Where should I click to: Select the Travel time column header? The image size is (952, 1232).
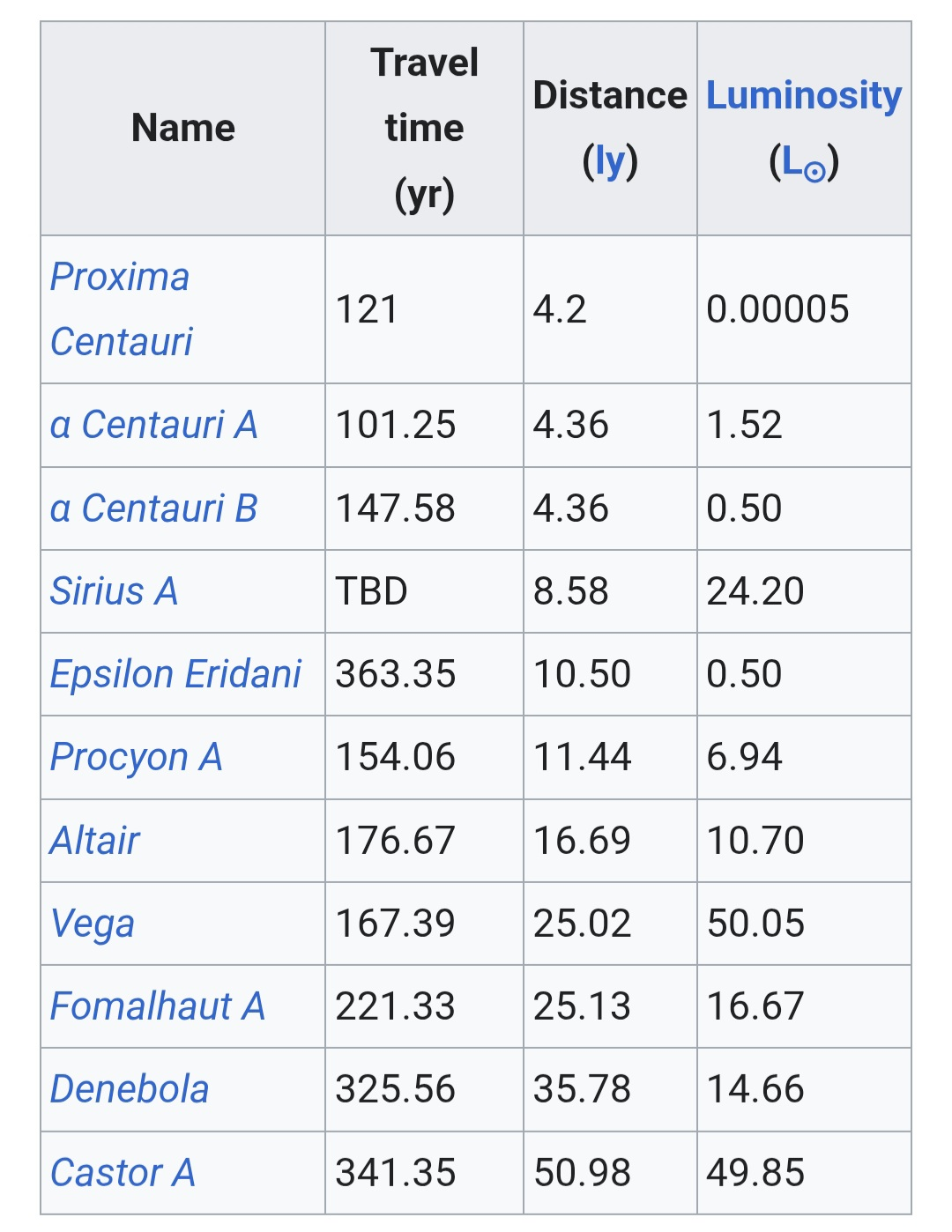click(425, 129)
